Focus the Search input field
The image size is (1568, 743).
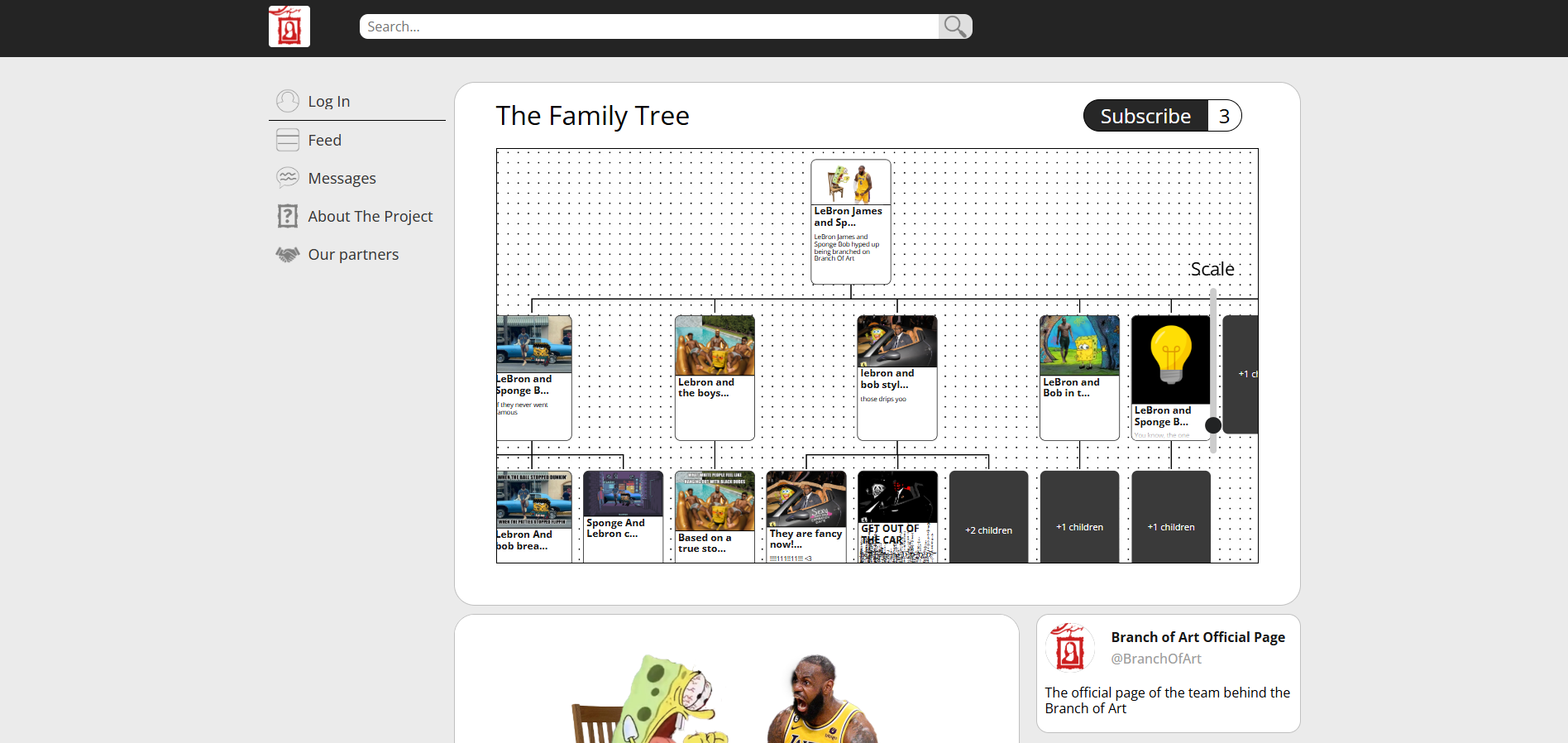point(649,26)
